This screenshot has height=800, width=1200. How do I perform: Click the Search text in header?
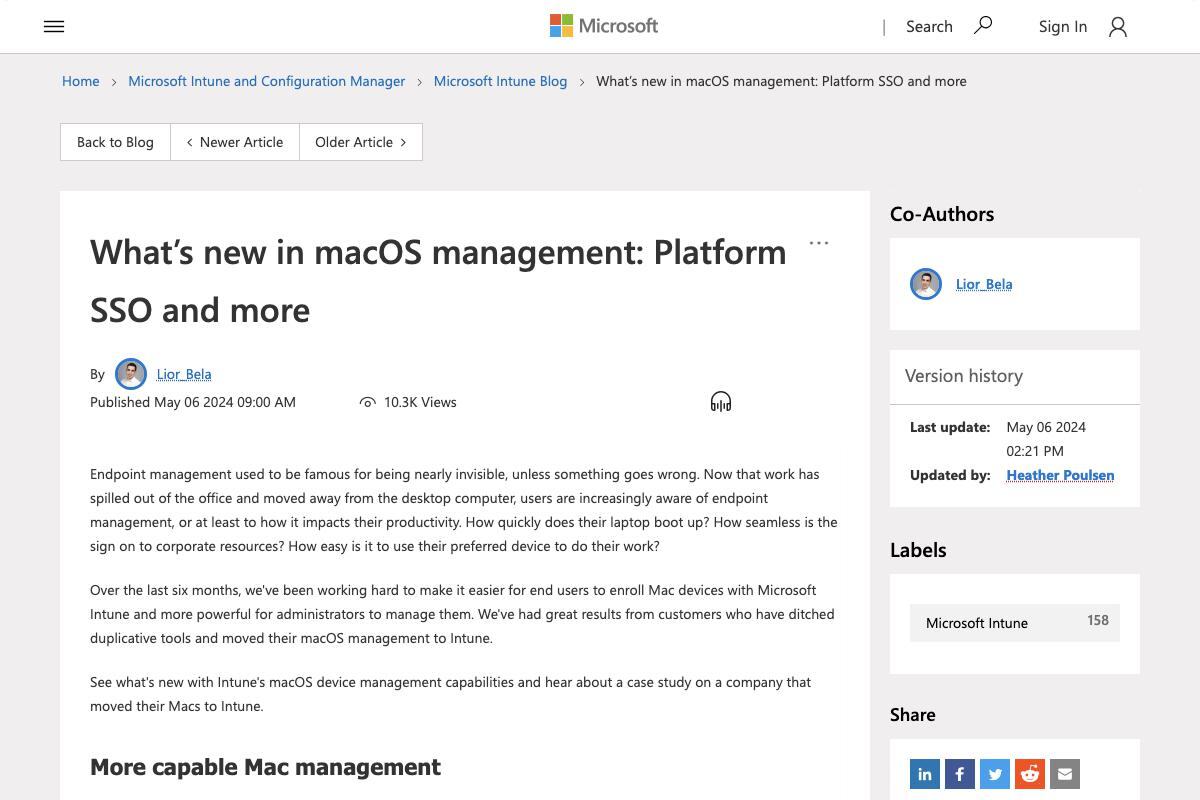(x=929, y=27)
